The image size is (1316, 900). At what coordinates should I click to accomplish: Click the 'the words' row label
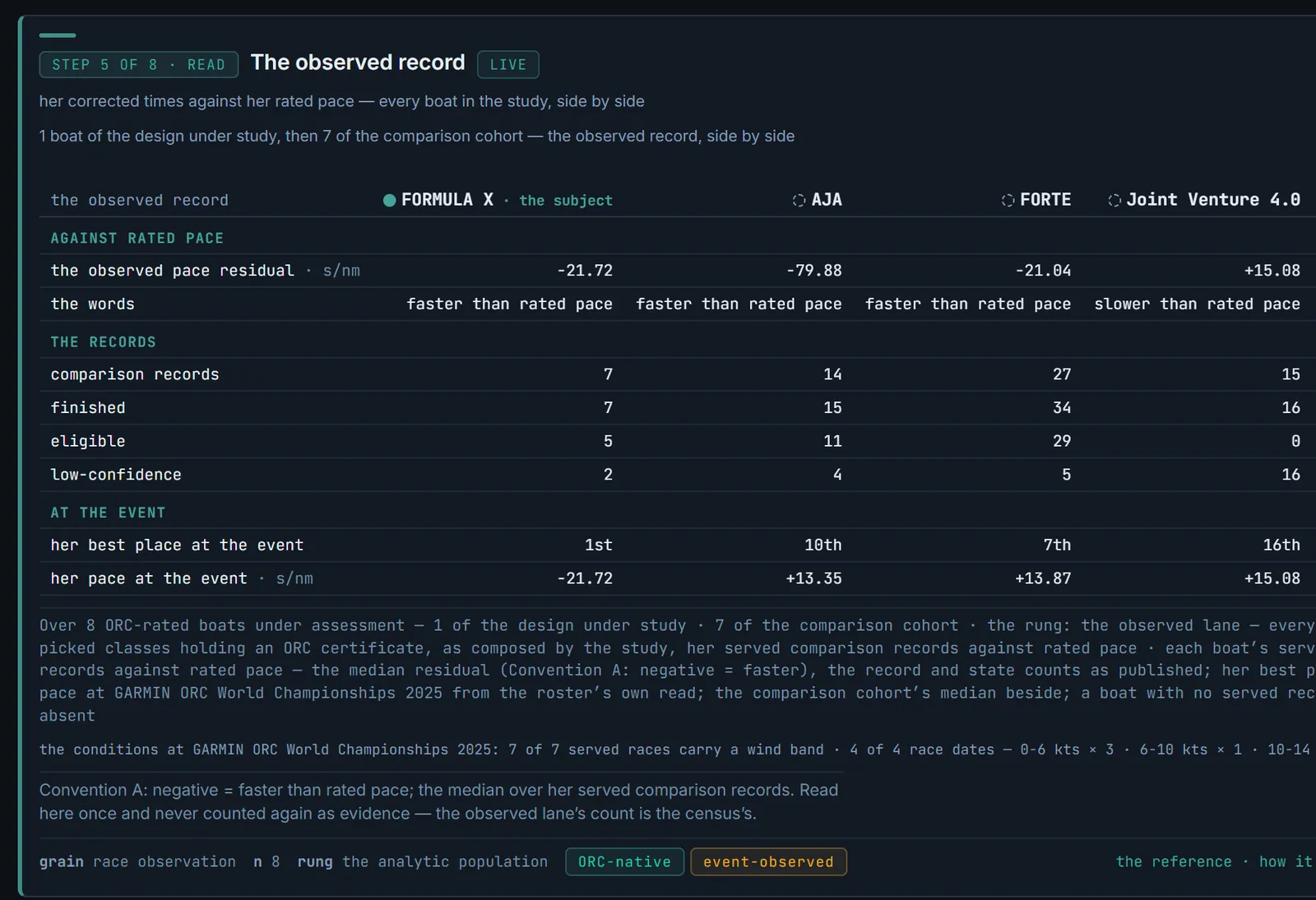92,304
